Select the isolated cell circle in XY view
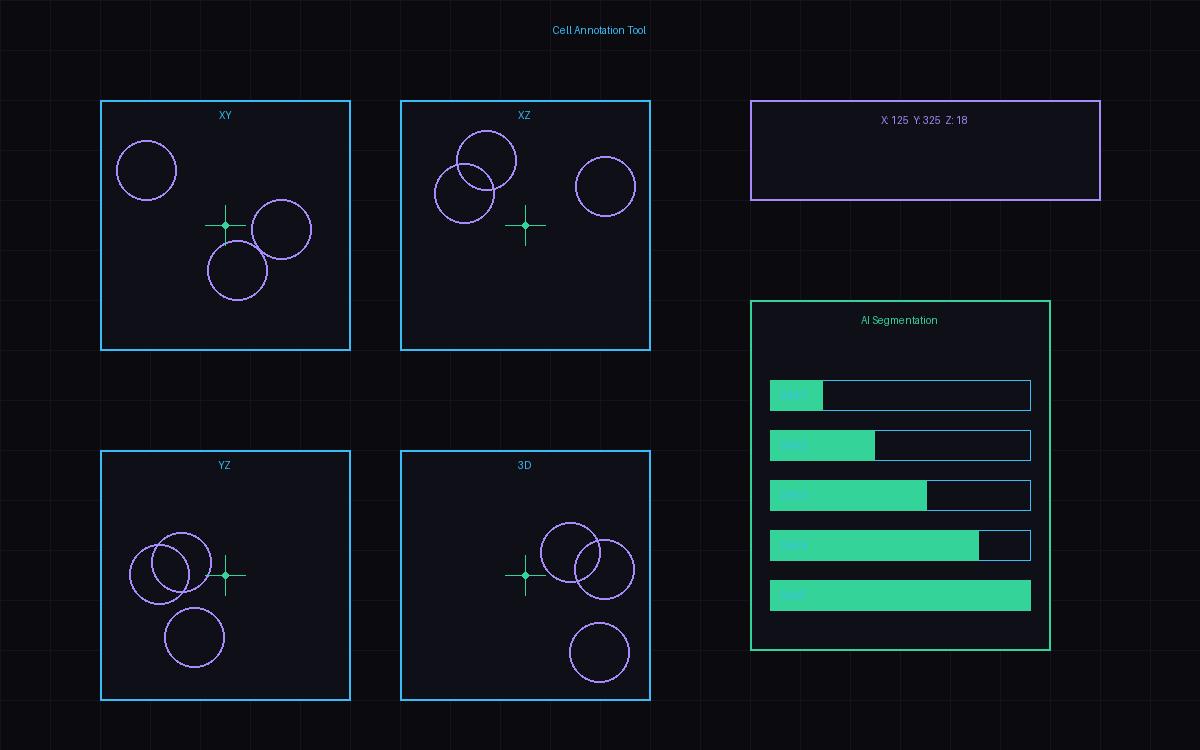Image resolution: width=1200 pixels, height=750 pixels. click(x=146, y=170)
